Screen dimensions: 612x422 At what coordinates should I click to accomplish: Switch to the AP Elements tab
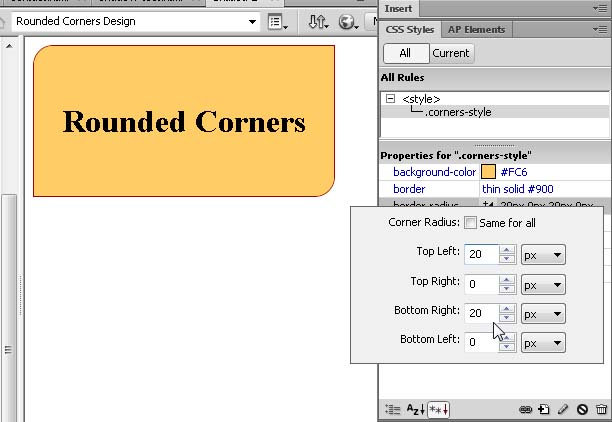pos(476,30)
